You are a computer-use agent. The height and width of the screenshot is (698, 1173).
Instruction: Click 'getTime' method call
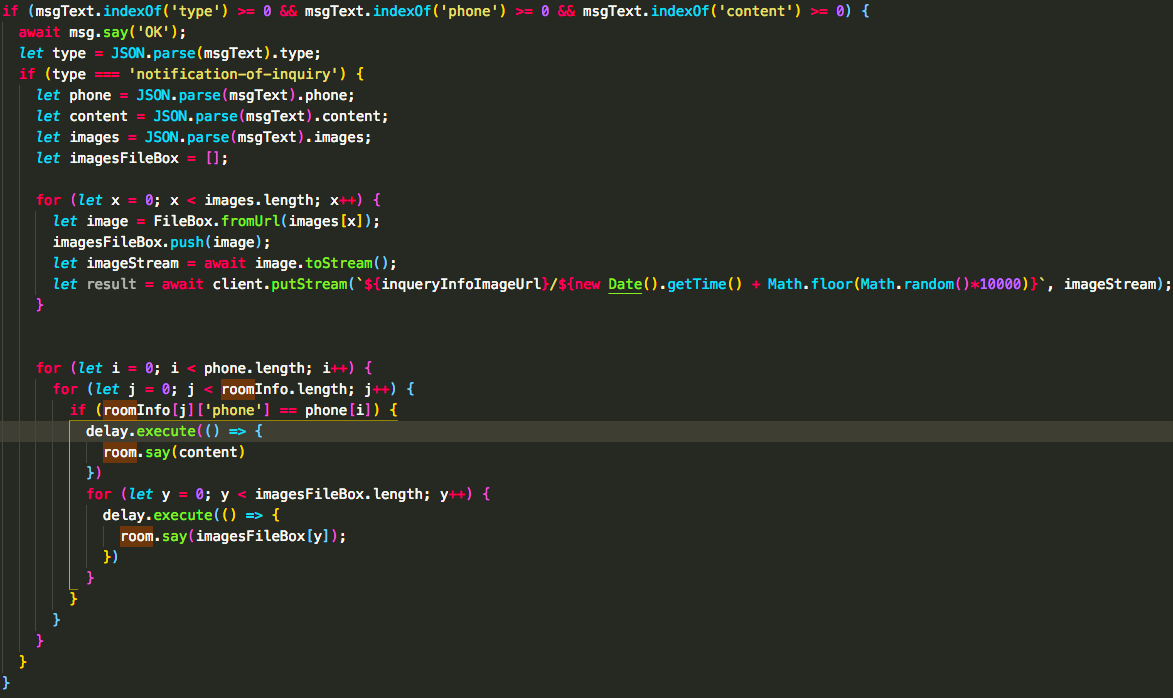pyautogui.click(x=696, y=284)
